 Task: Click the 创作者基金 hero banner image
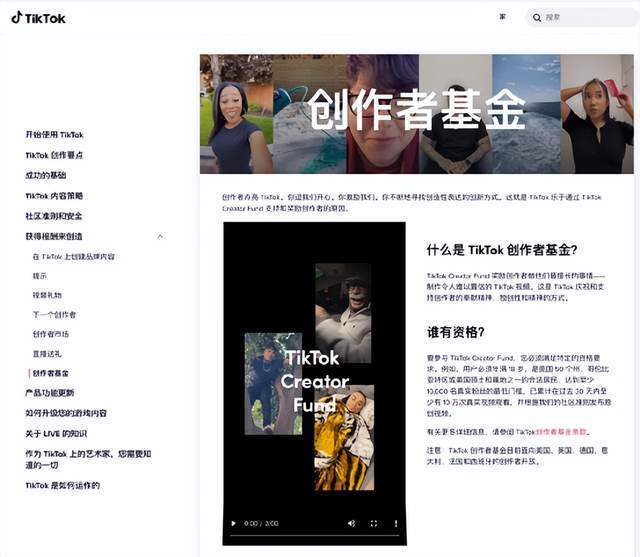tap(417, 114)
